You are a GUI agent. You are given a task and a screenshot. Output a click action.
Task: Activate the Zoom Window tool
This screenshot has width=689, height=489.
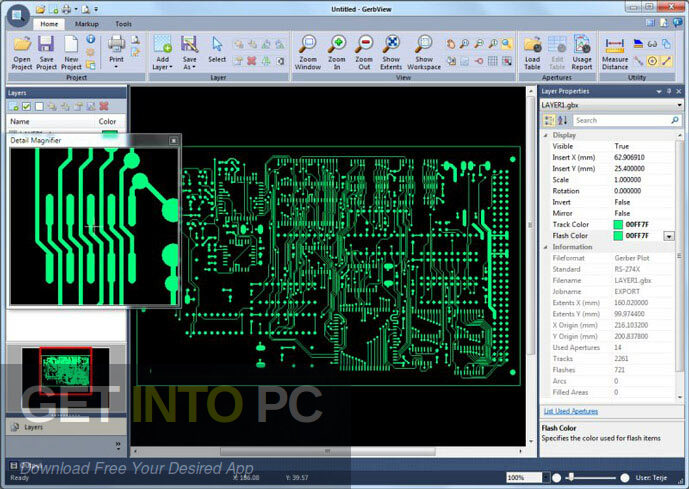pos(308,53)
